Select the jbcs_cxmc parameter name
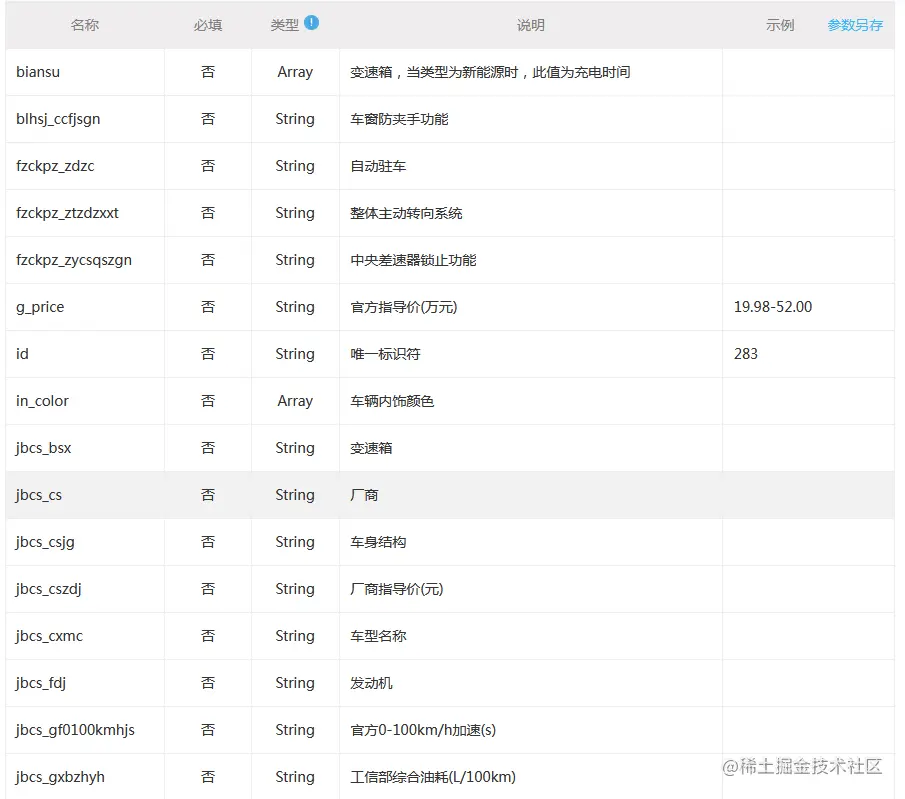Screen dimensions: 905x799 point(50,636)
